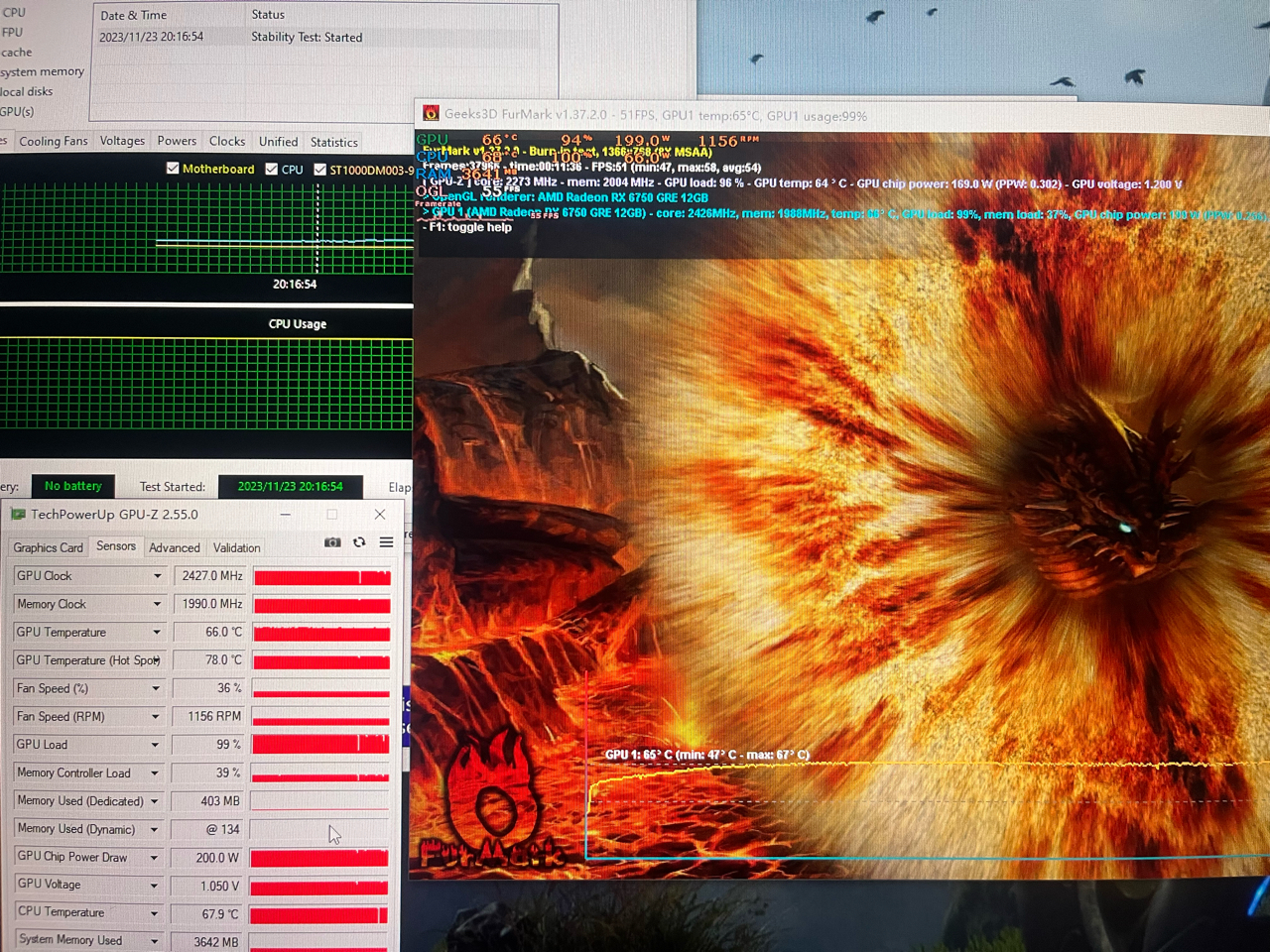This screenshot has height=952, width=1270.
Task: Open the Advanced tab in GPU-Z
Action: (x=174, y=547)
